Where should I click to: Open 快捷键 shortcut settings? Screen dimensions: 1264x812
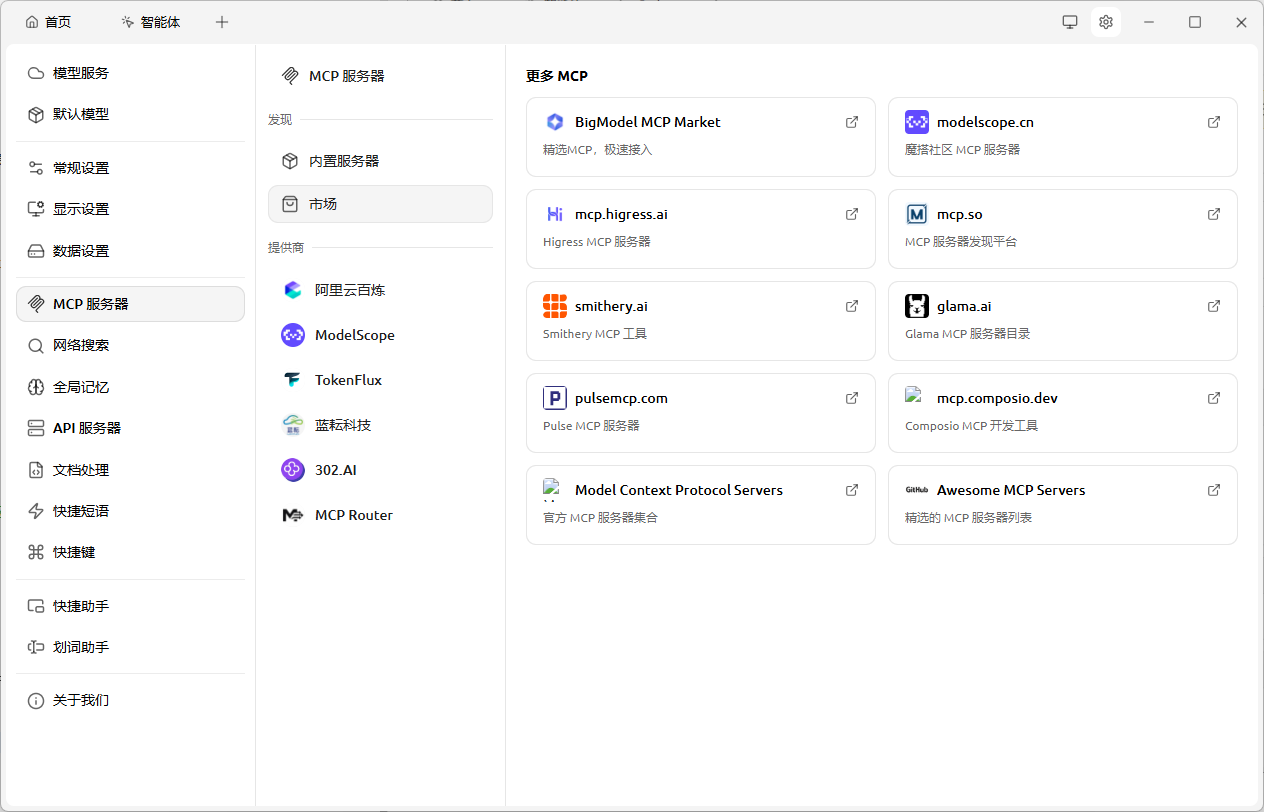(x=73, y=552)
